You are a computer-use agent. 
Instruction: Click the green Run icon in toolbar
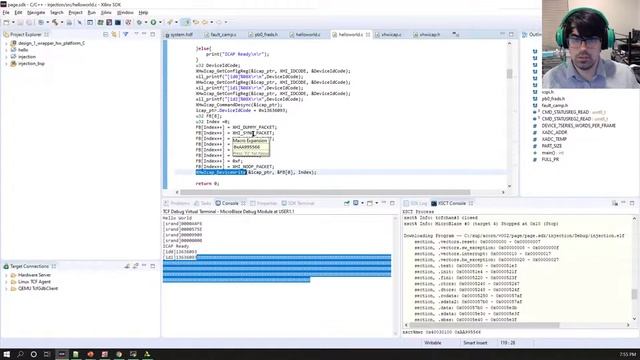point(153,22)
